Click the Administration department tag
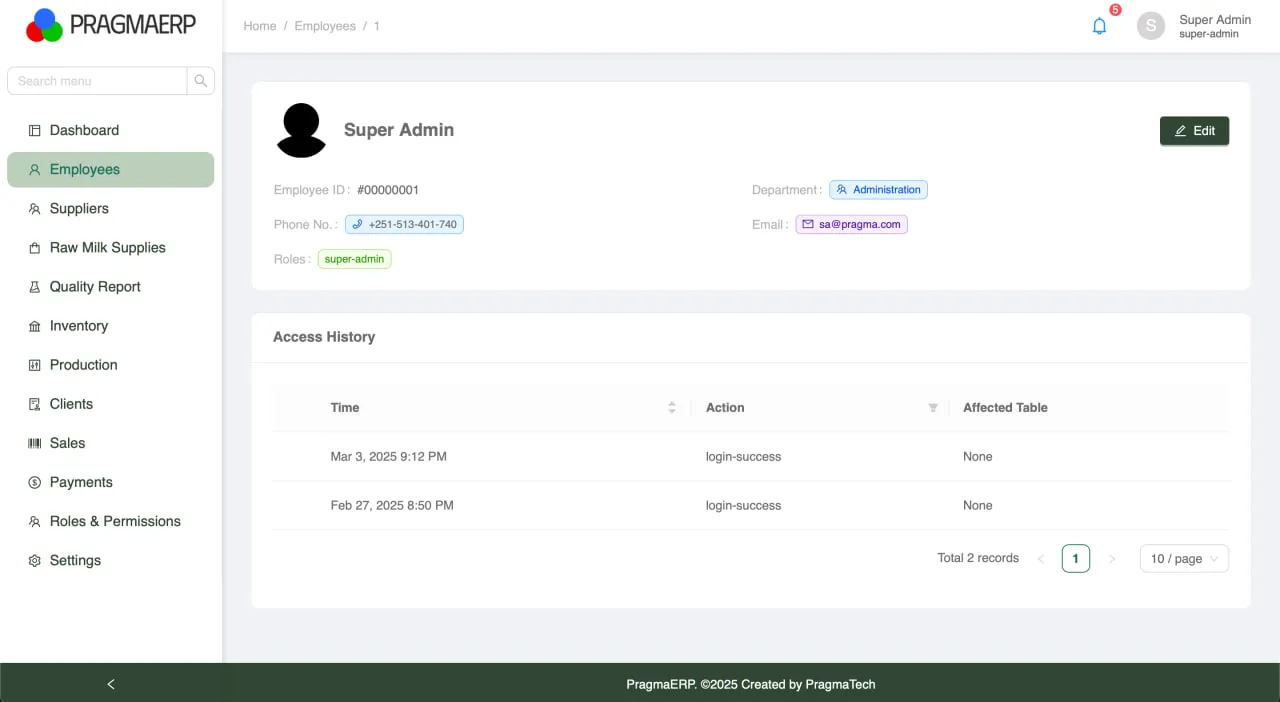The height and width of the screenshot is (702, 1280). pos(878,189)
